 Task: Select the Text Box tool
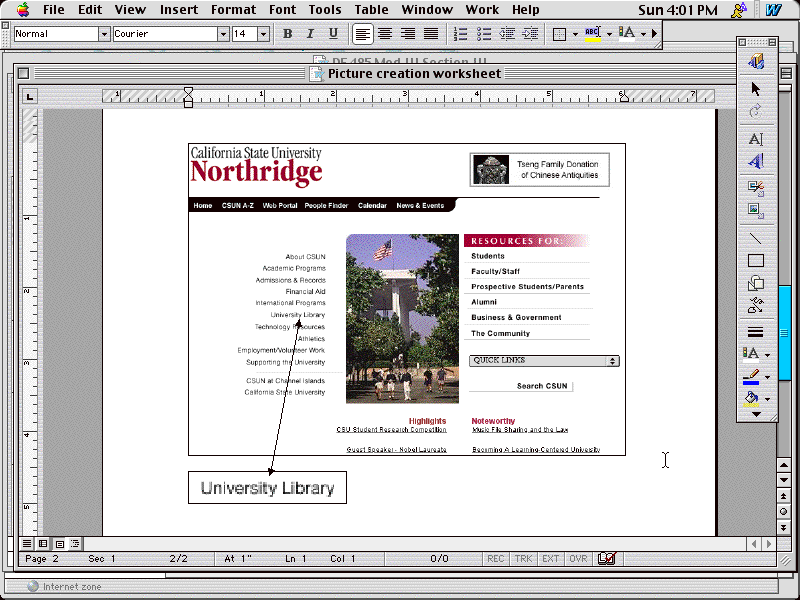756,139
